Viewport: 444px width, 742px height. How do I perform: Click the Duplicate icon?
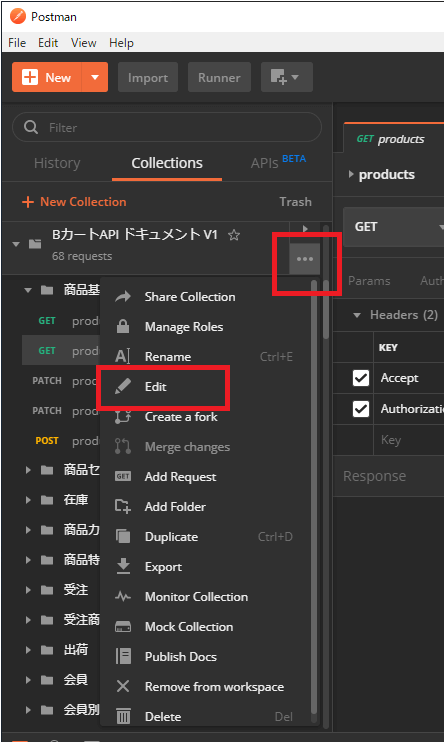pyautogui.click(x=123, y=536)
